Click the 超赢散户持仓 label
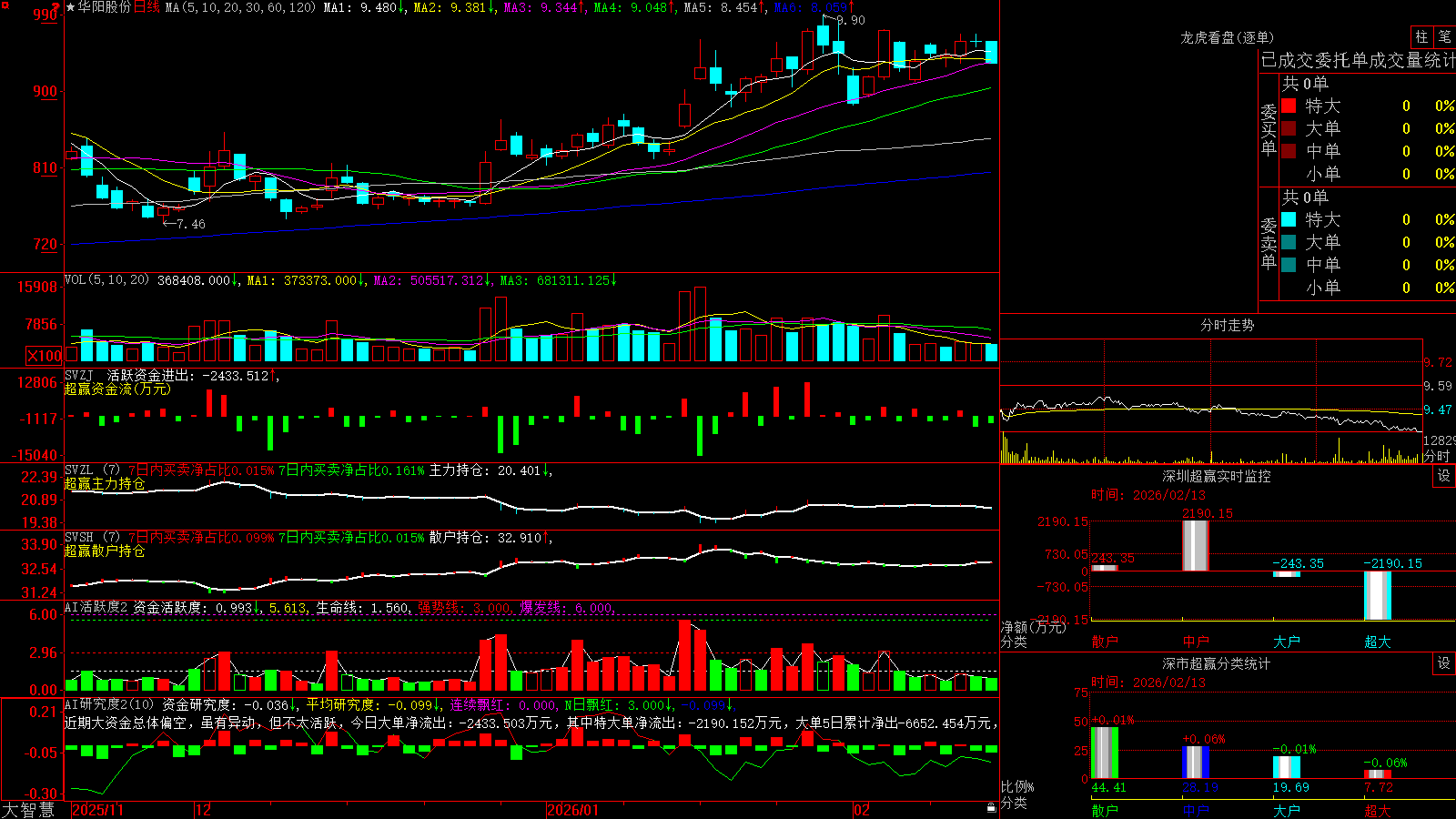Viewport: 1456px width, 819px height. [105, 551]
